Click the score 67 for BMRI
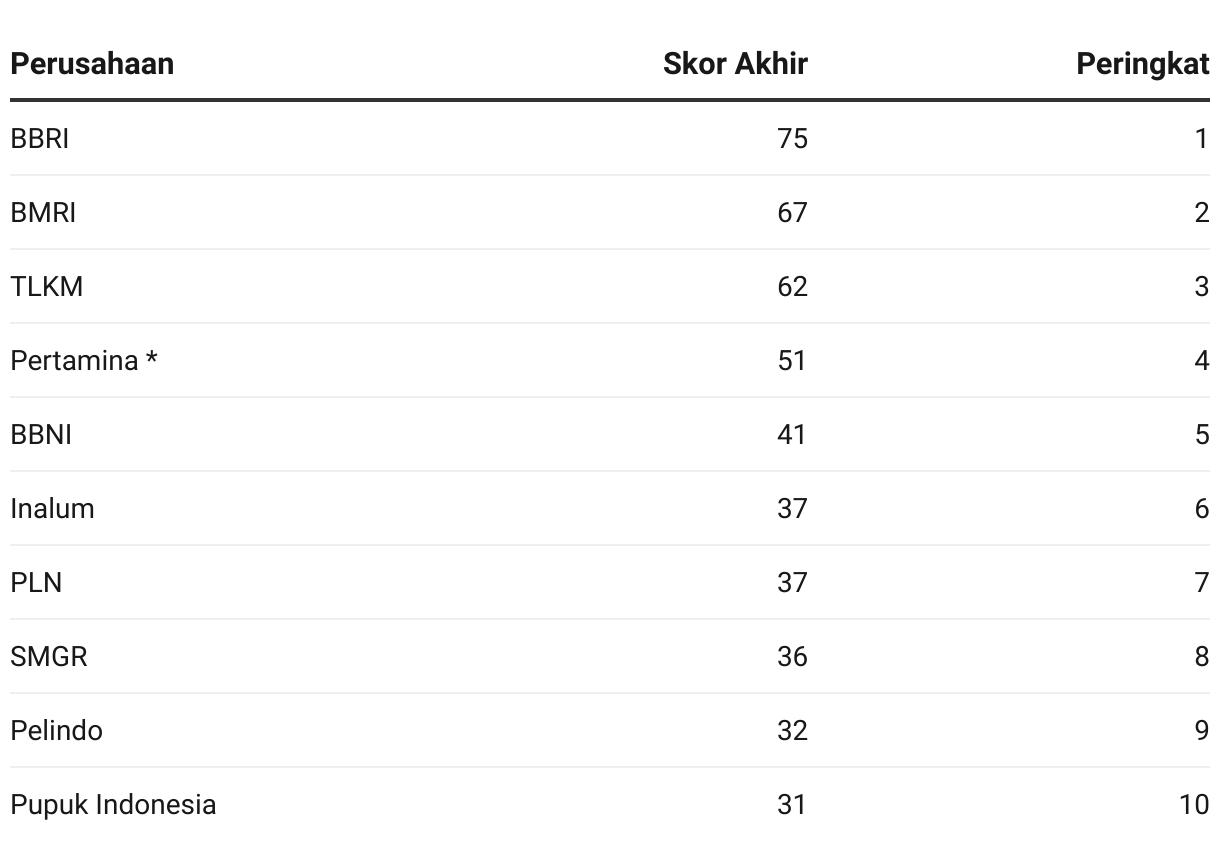The image size is (1220, 850). click(x=792, y=212)
